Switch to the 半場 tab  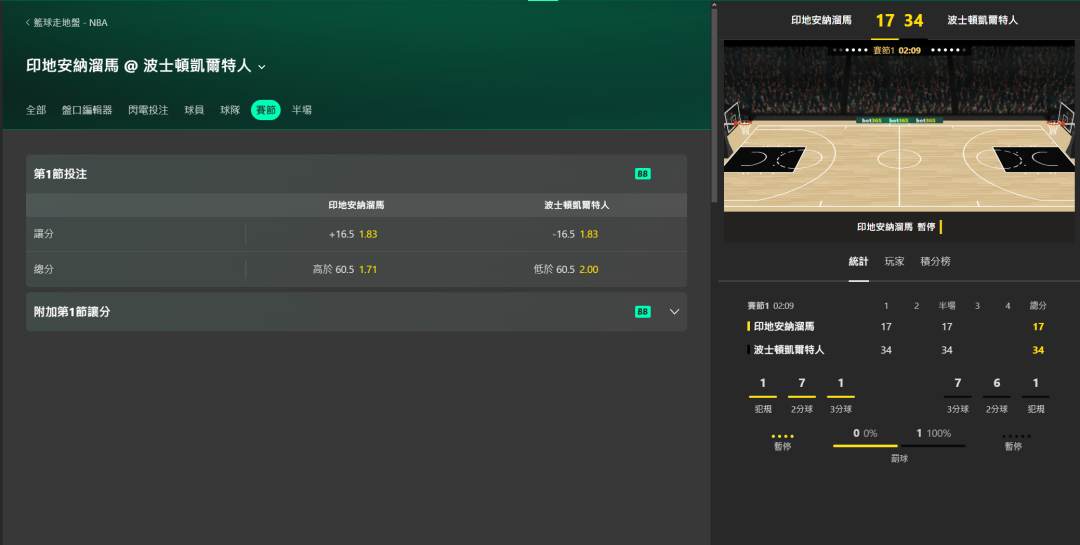[x=302, y=110]
